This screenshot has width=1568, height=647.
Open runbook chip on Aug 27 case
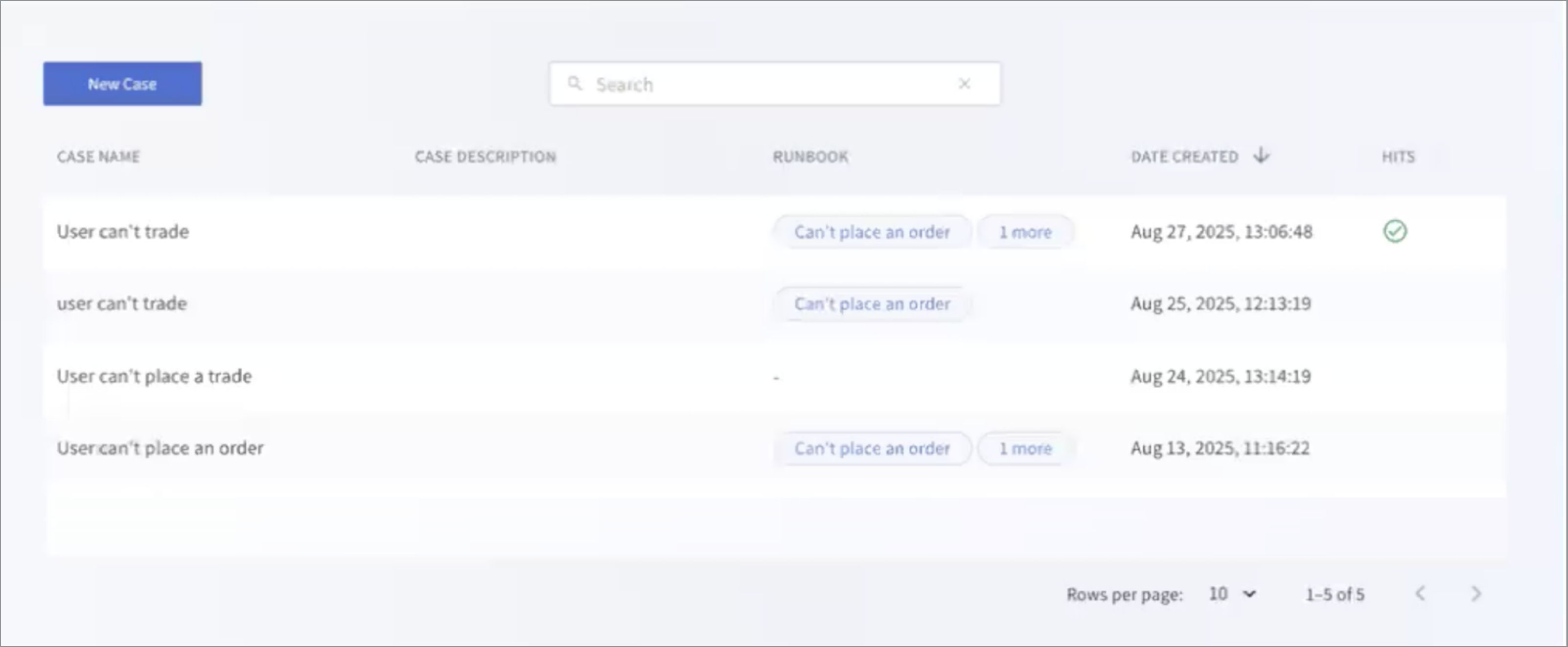872,232
